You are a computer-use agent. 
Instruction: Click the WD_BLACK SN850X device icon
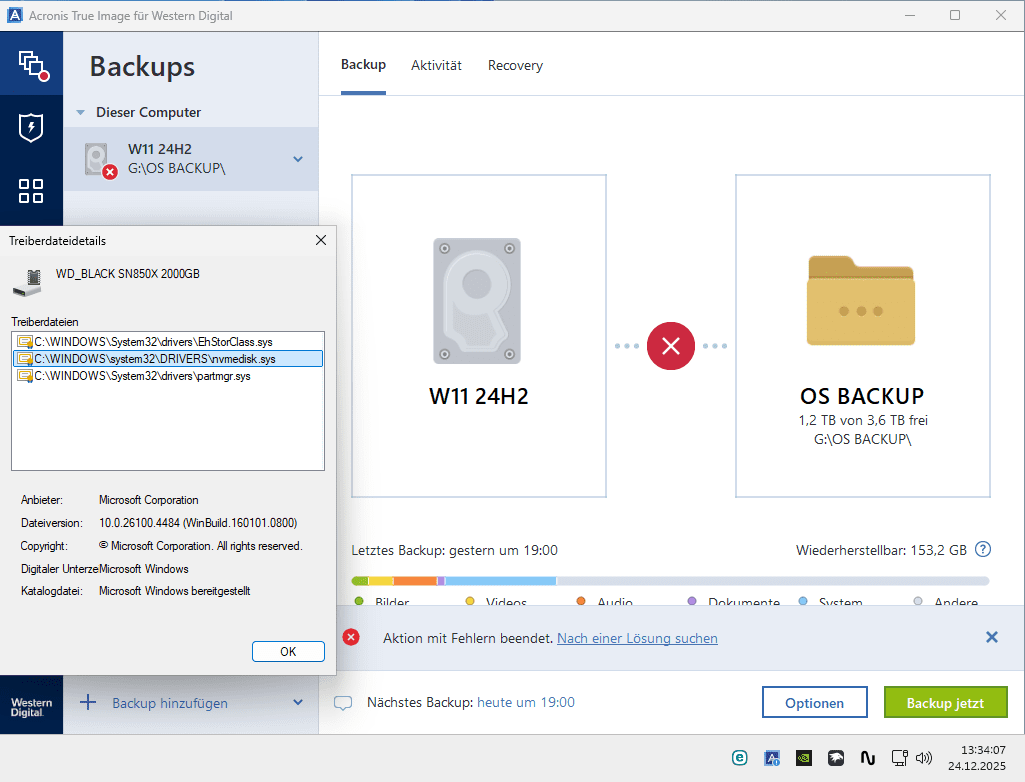27,282
